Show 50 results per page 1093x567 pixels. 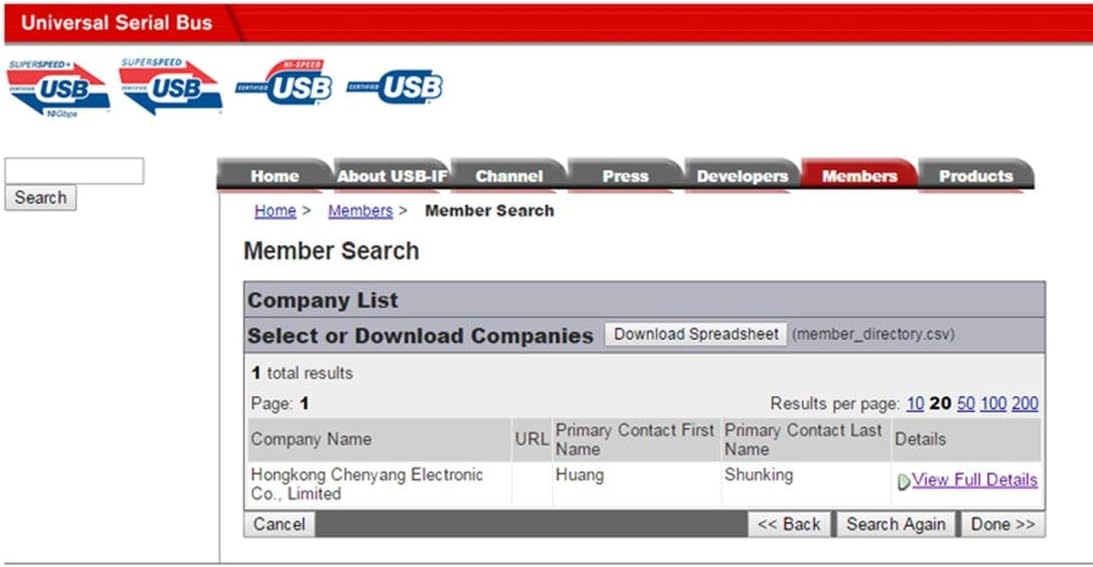[x=965, y=403]
